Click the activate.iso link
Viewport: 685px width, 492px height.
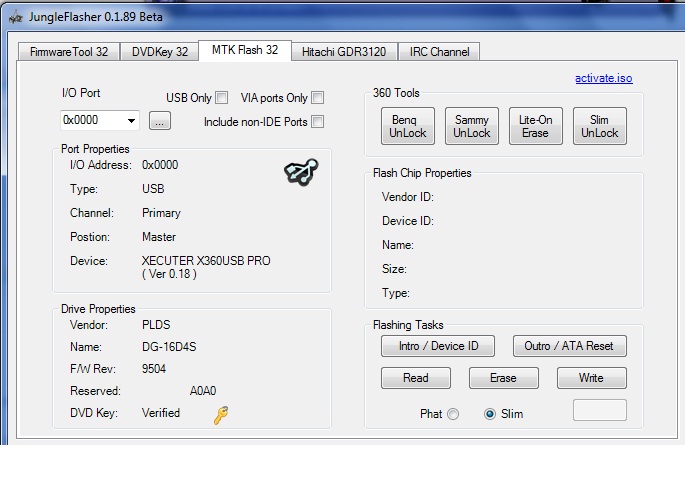604,78
